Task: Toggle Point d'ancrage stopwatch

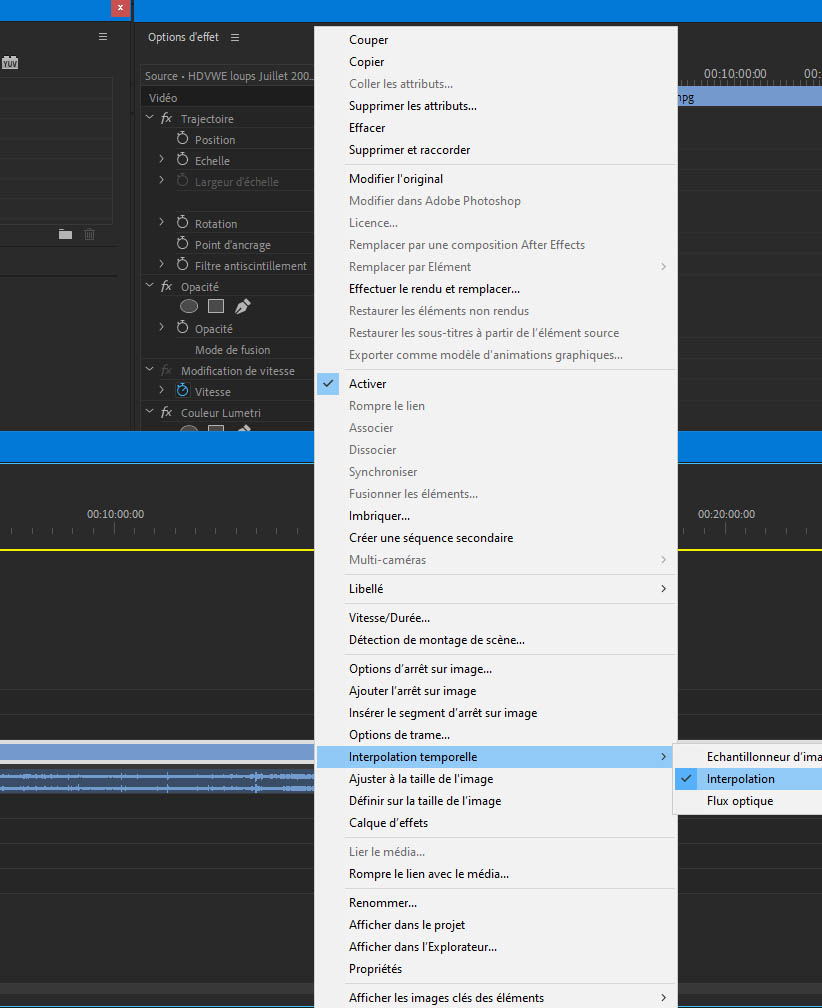Action: 183,244
